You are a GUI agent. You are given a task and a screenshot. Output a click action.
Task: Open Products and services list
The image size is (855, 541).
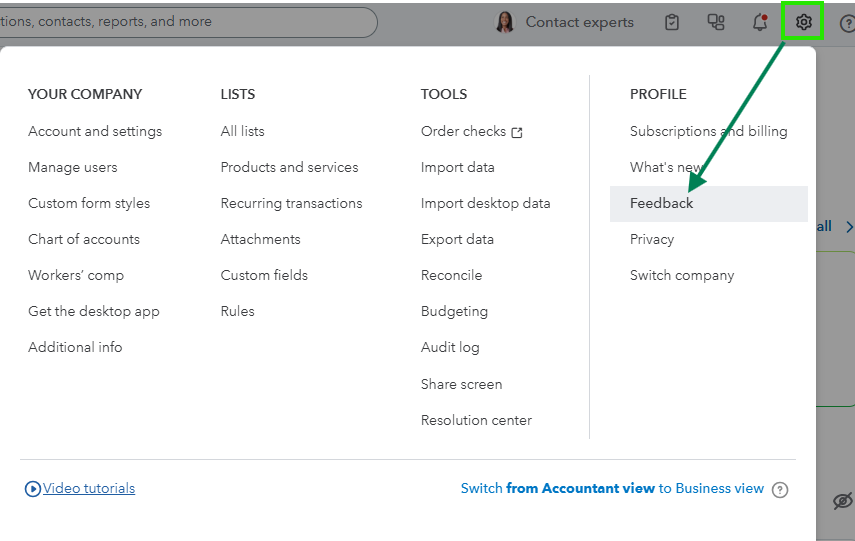pos(289,167)
